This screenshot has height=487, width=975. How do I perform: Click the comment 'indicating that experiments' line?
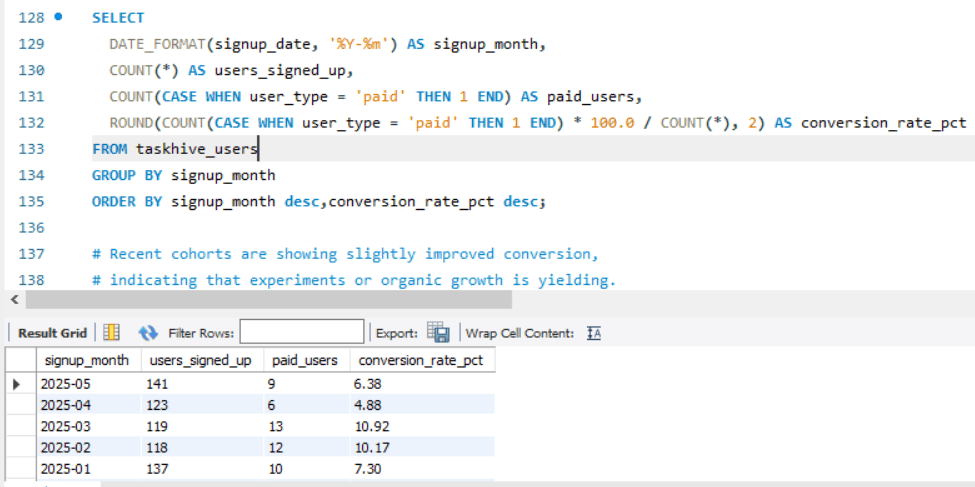pos(354,281)
